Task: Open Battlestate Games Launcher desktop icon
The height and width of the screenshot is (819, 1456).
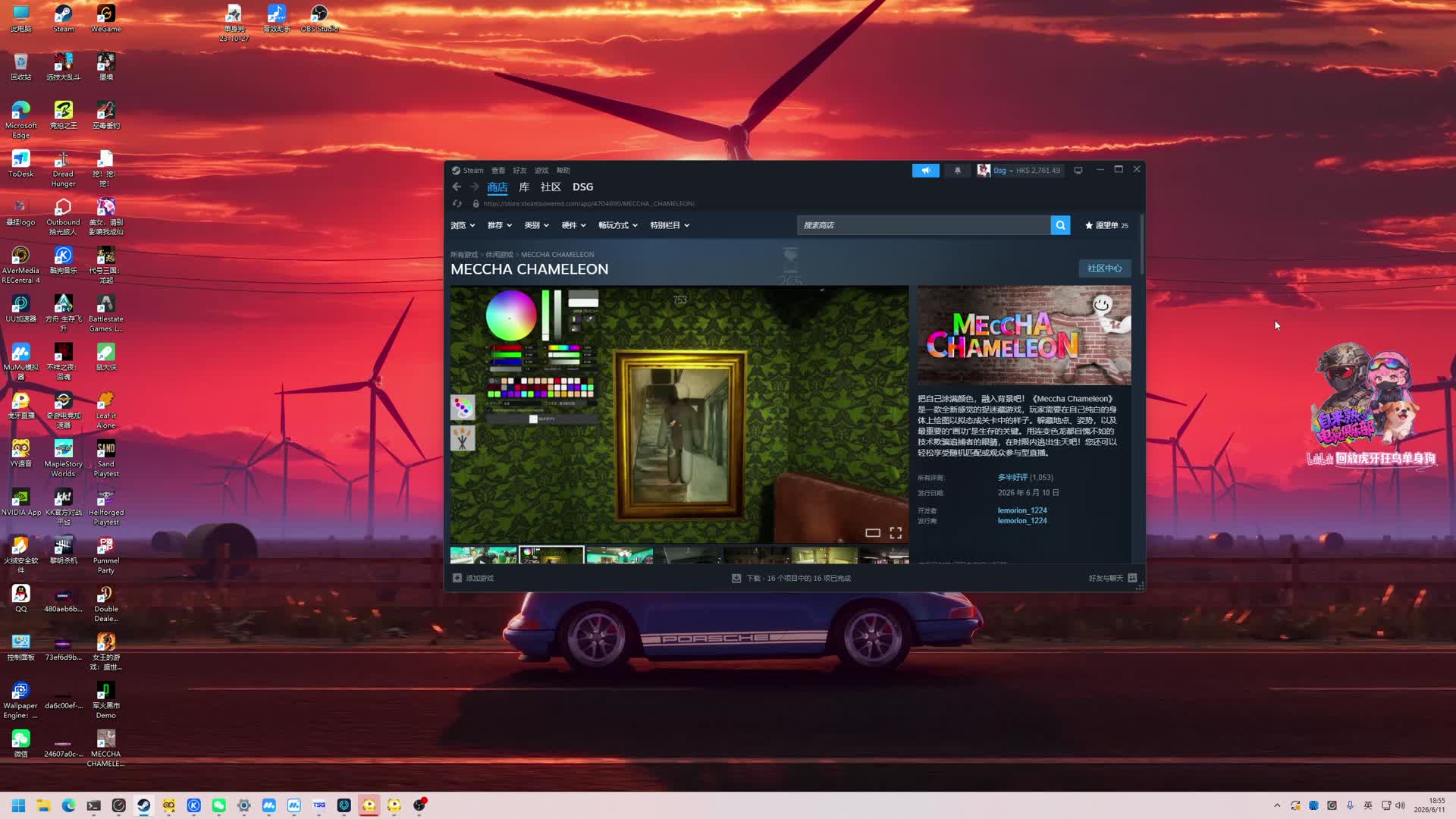Action: pyautogui.click(x=106, y=313)
